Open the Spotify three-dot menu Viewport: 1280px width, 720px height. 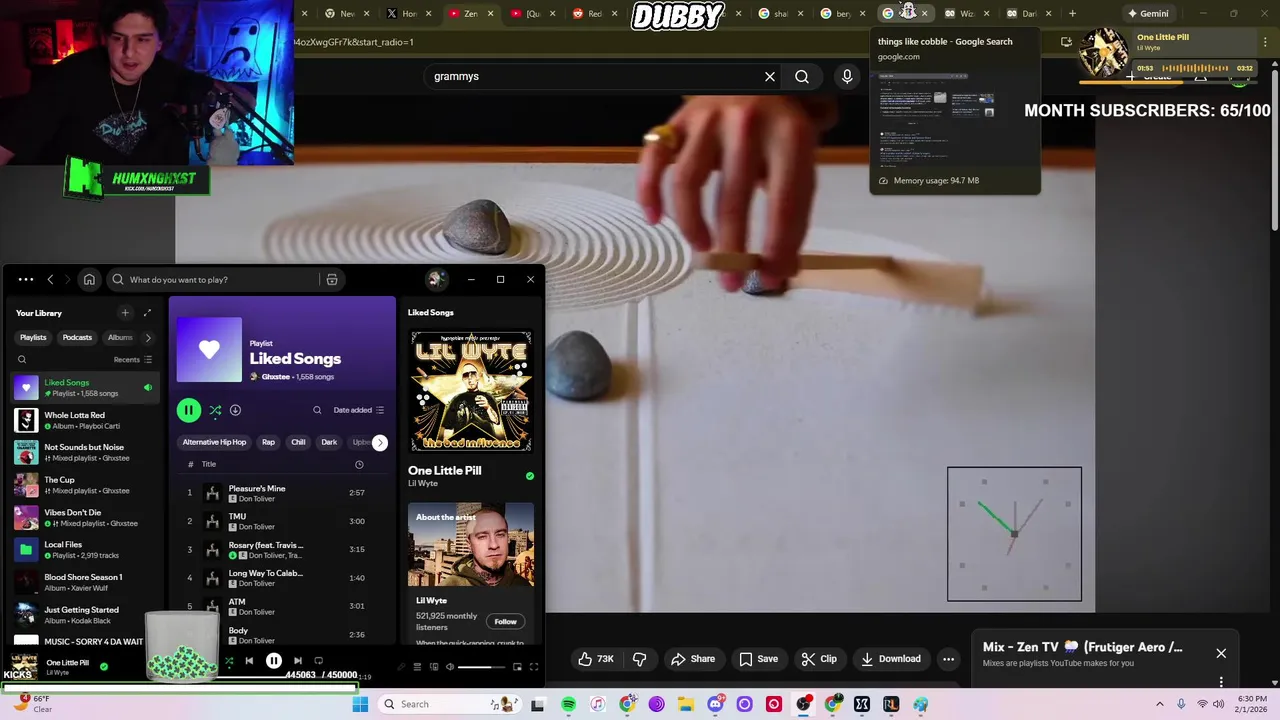coord(26,280)
